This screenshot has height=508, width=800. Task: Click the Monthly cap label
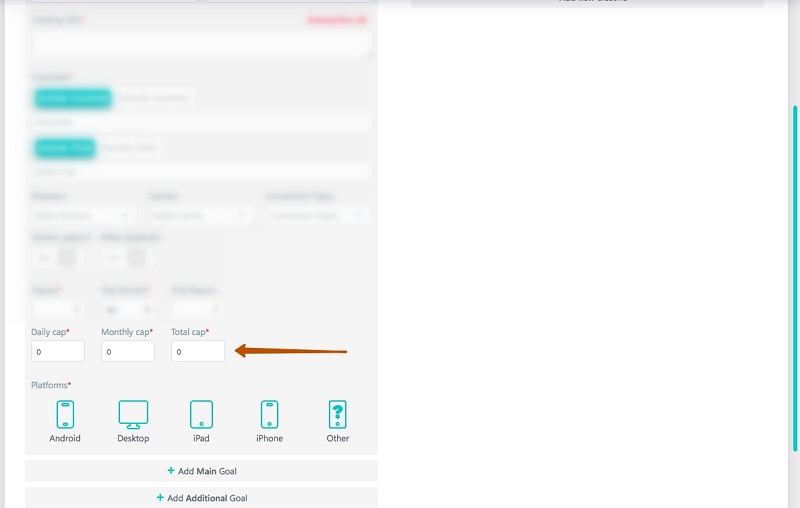127,332
